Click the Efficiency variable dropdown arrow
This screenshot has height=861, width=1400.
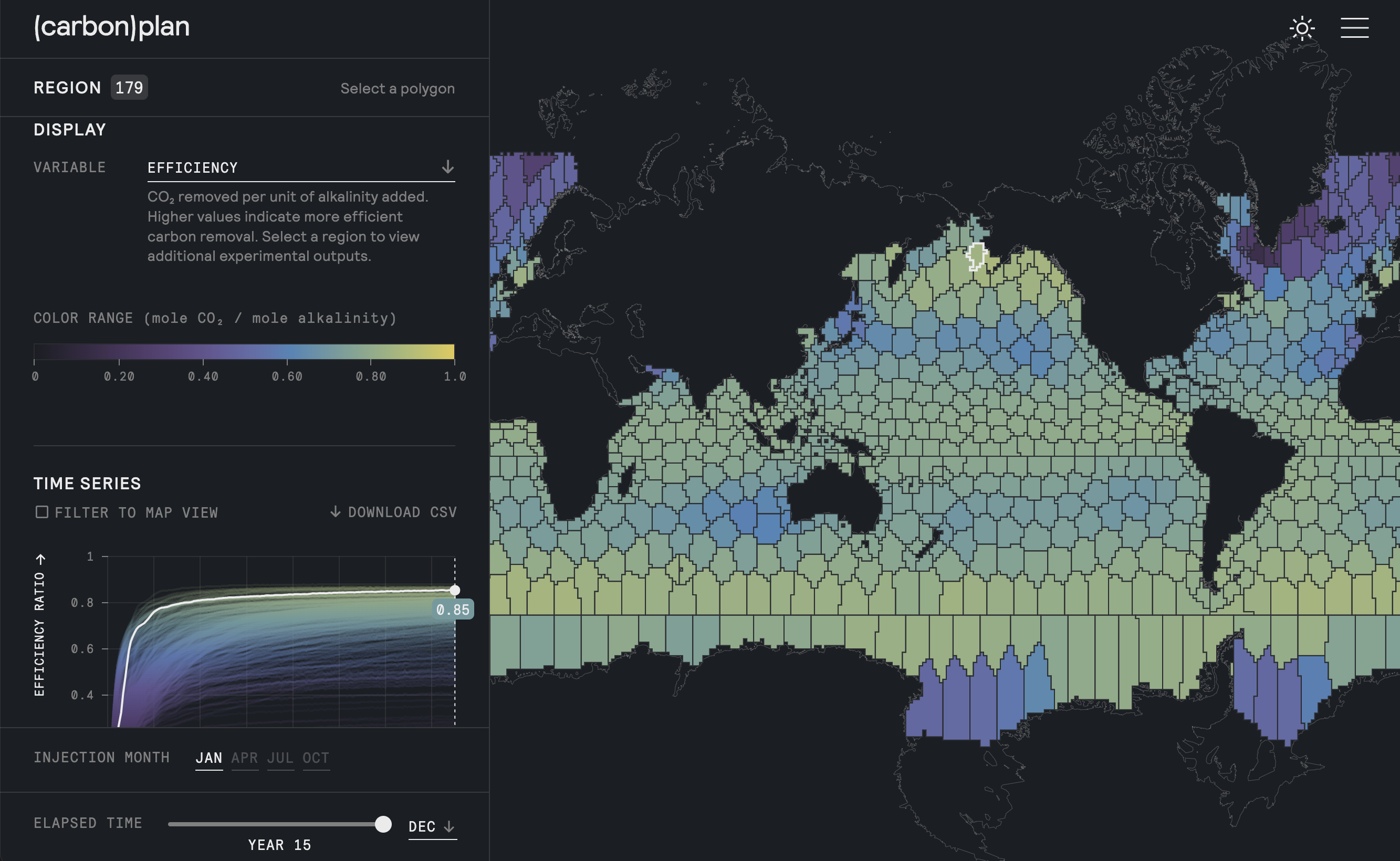pos(448,167)
